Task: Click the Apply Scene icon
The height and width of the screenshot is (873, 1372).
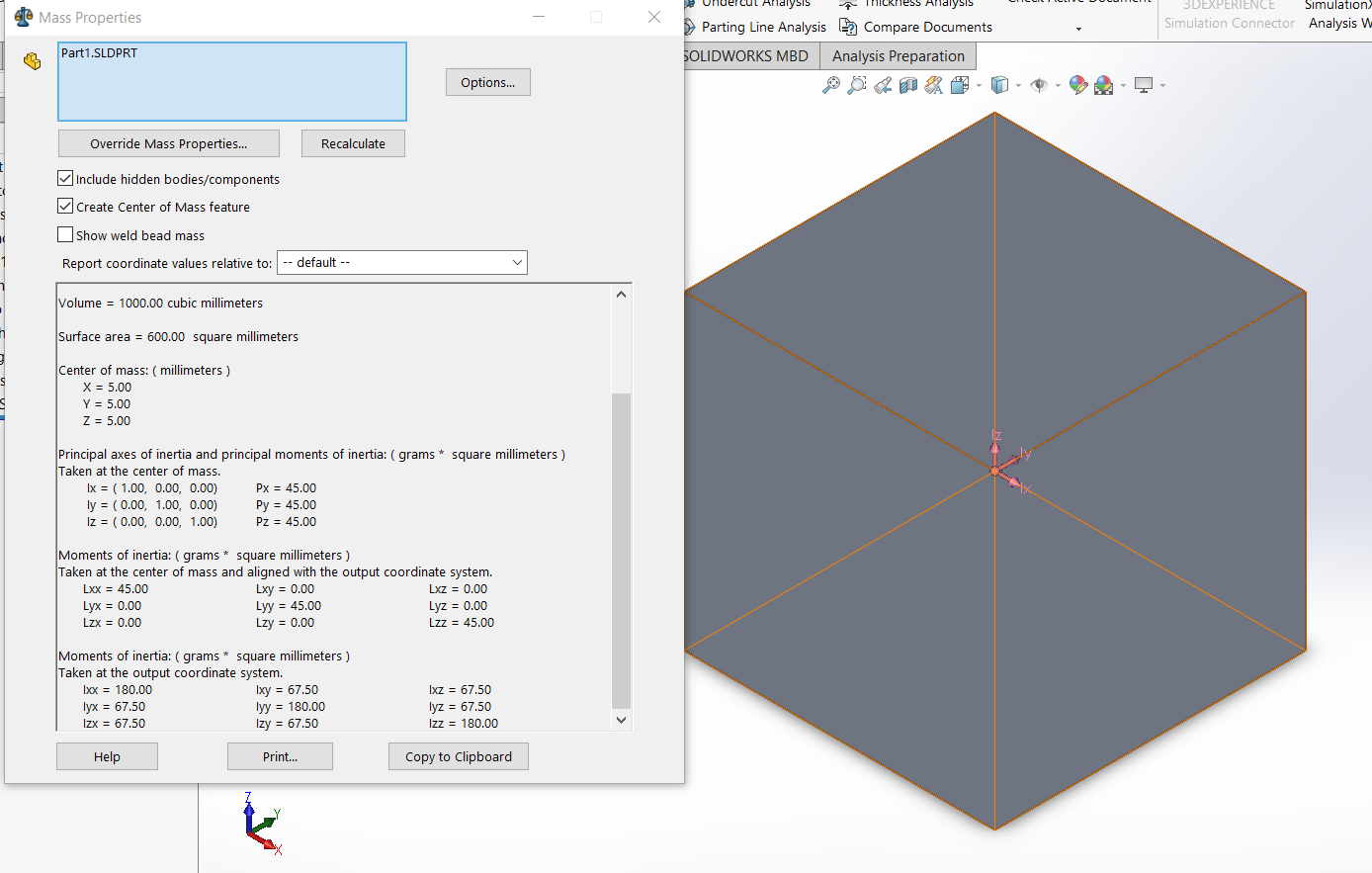Action: coord(1104,85)
